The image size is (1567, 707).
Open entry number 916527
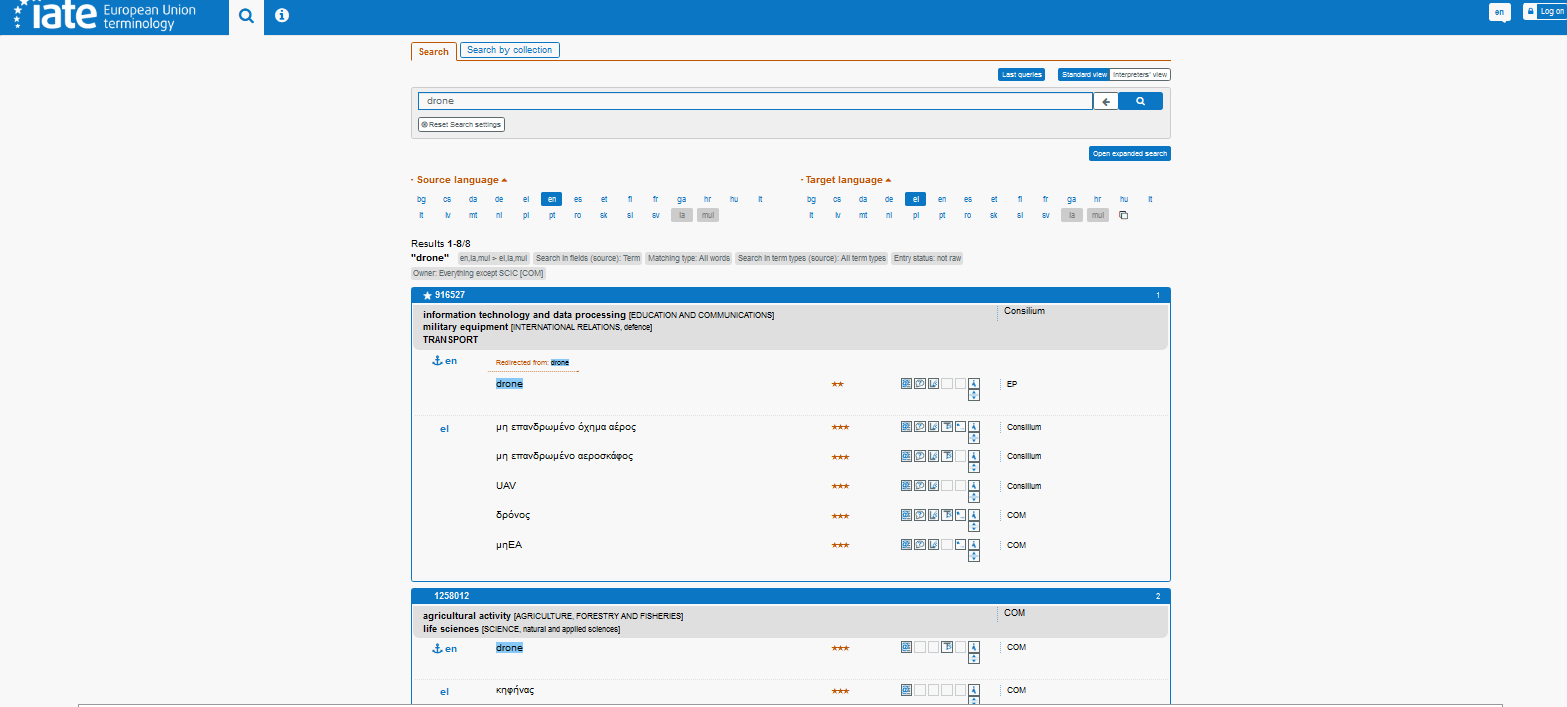coord(449,295)
